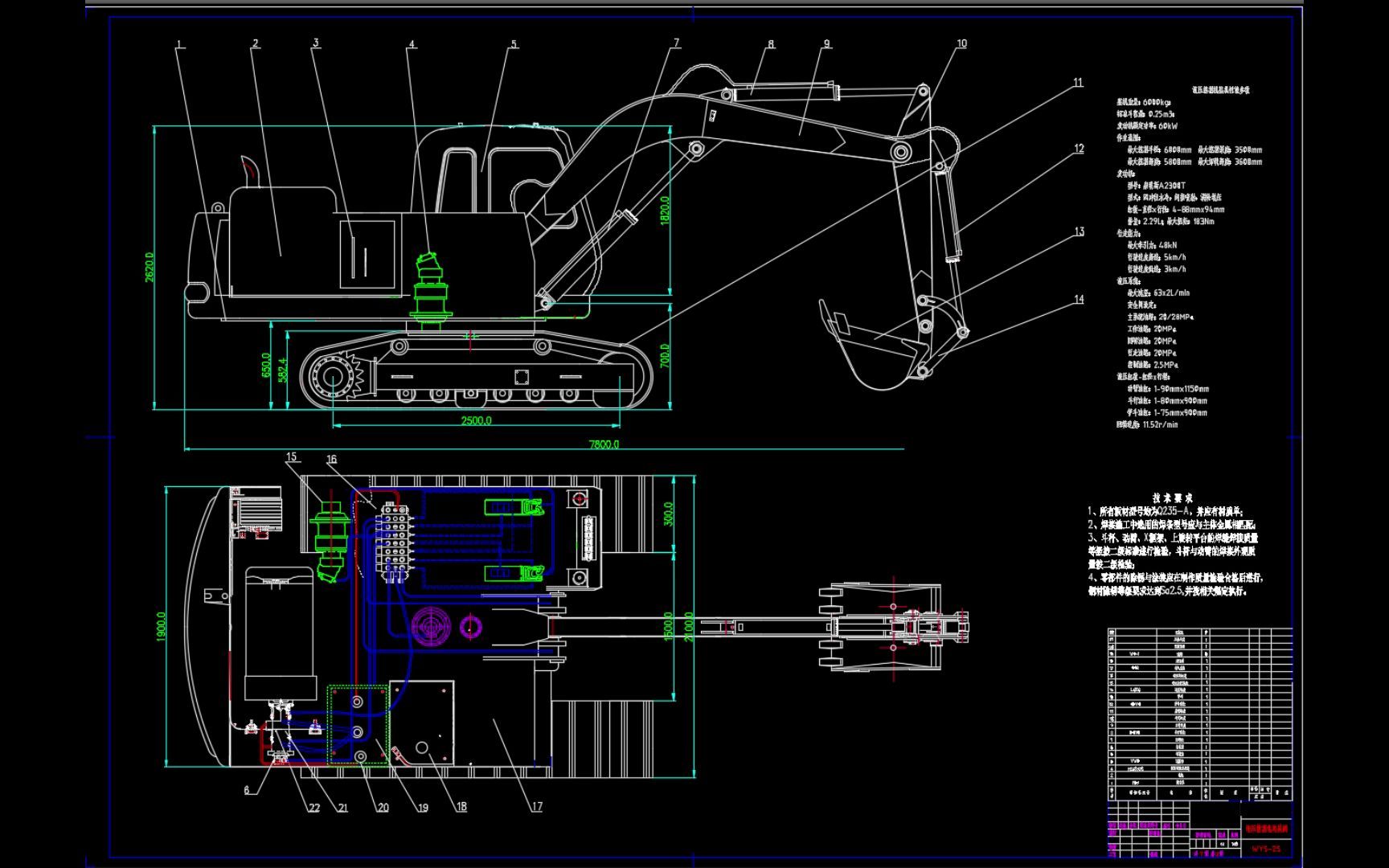
Task: Select the WYS-25 drawing number in title block
Action: [1266, 849]
